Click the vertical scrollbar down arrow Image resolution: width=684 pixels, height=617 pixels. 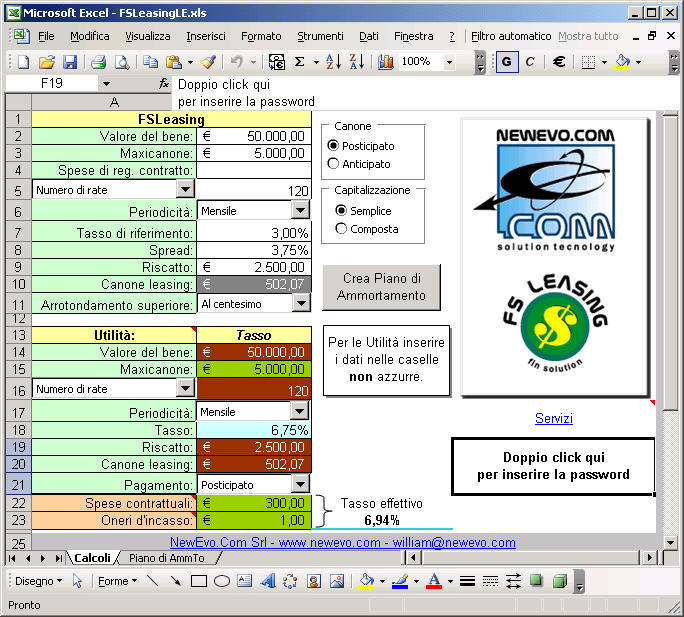click(671, 543)
